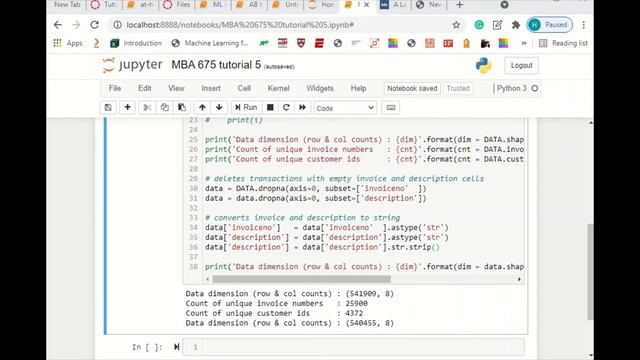The width and height of the screenshot is (640, 360).
Task: Expand hidden bookmarks with double chevron
Action: tap(524, 43)
